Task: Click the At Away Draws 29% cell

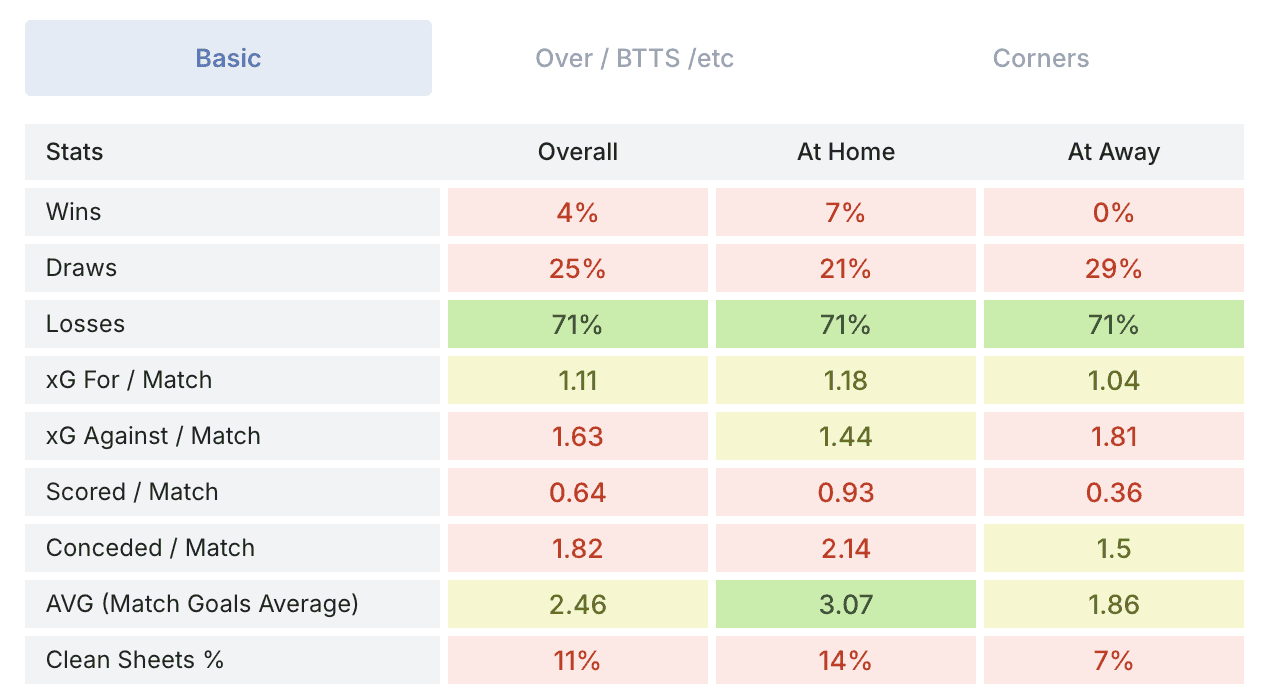Action: click(1113, 268)
